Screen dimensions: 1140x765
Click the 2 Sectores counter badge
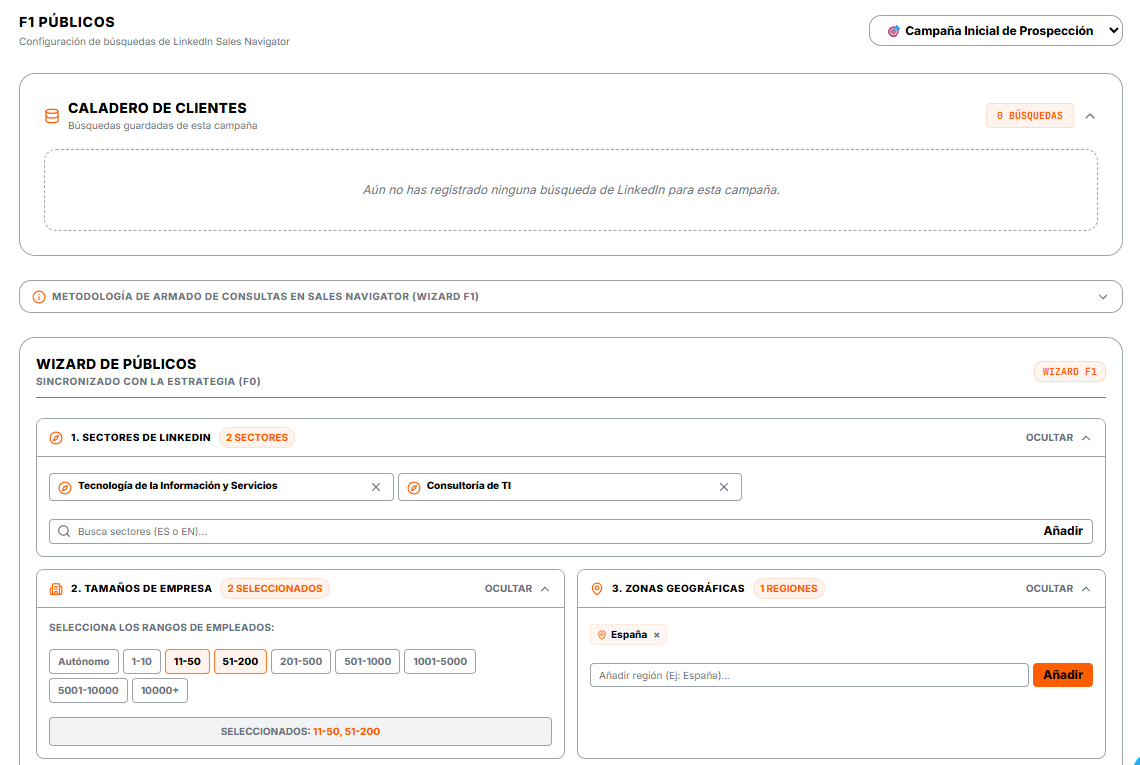(x=257, y=438)
